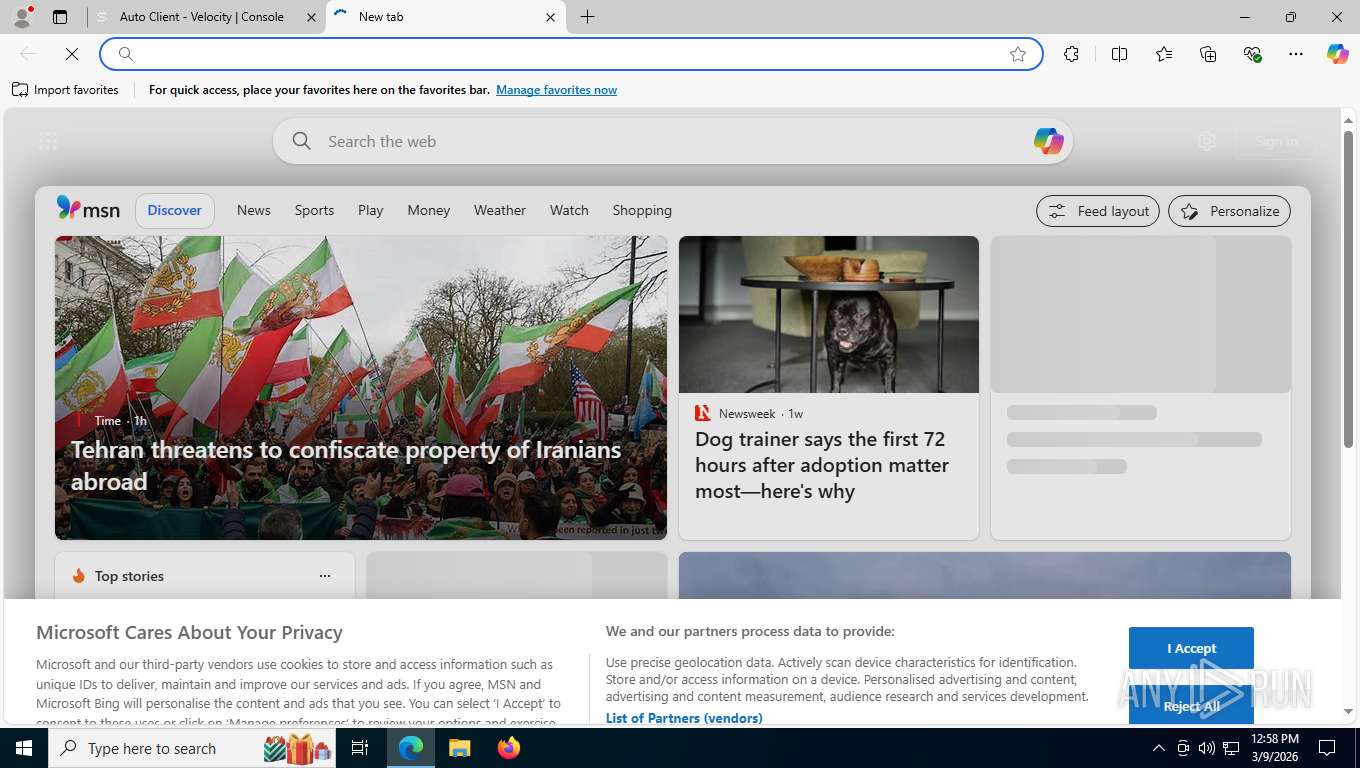Click the page vertical scrollbar thumb

pos(1348,288)
